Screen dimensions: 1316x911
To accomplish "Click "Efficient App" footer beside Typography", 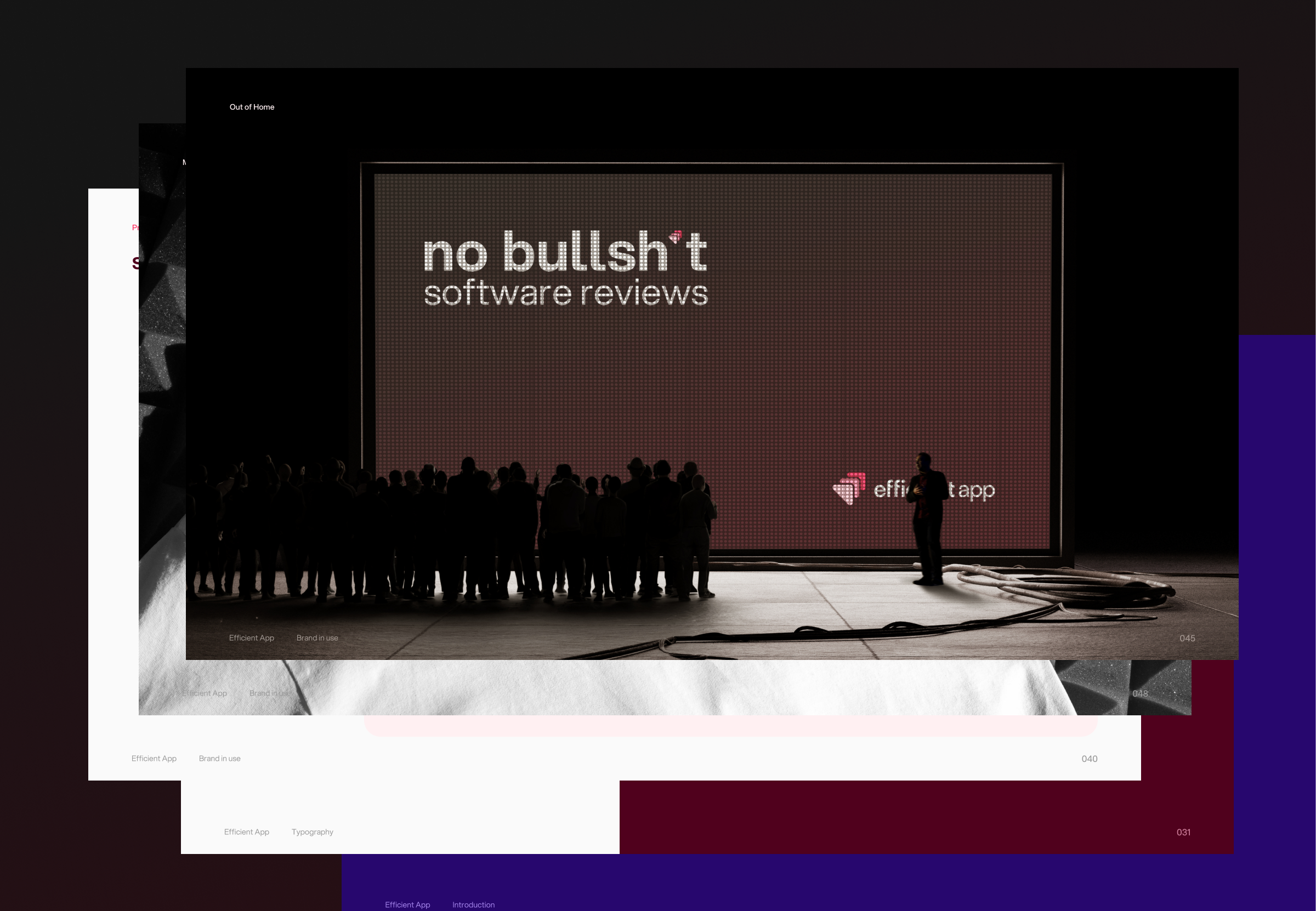I will [246, 832].
